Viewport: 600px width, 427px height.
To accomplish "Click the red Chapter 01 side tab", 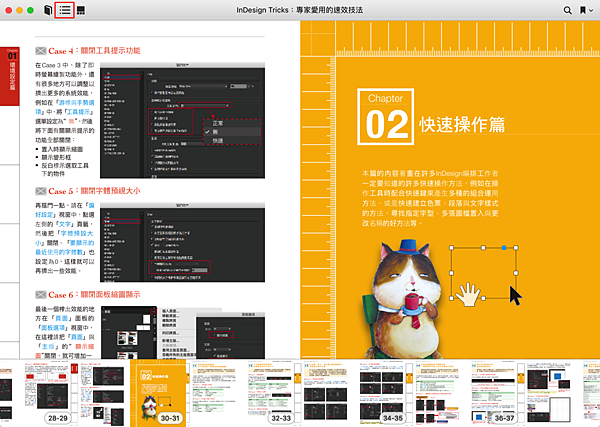I will tap(10, 77).
